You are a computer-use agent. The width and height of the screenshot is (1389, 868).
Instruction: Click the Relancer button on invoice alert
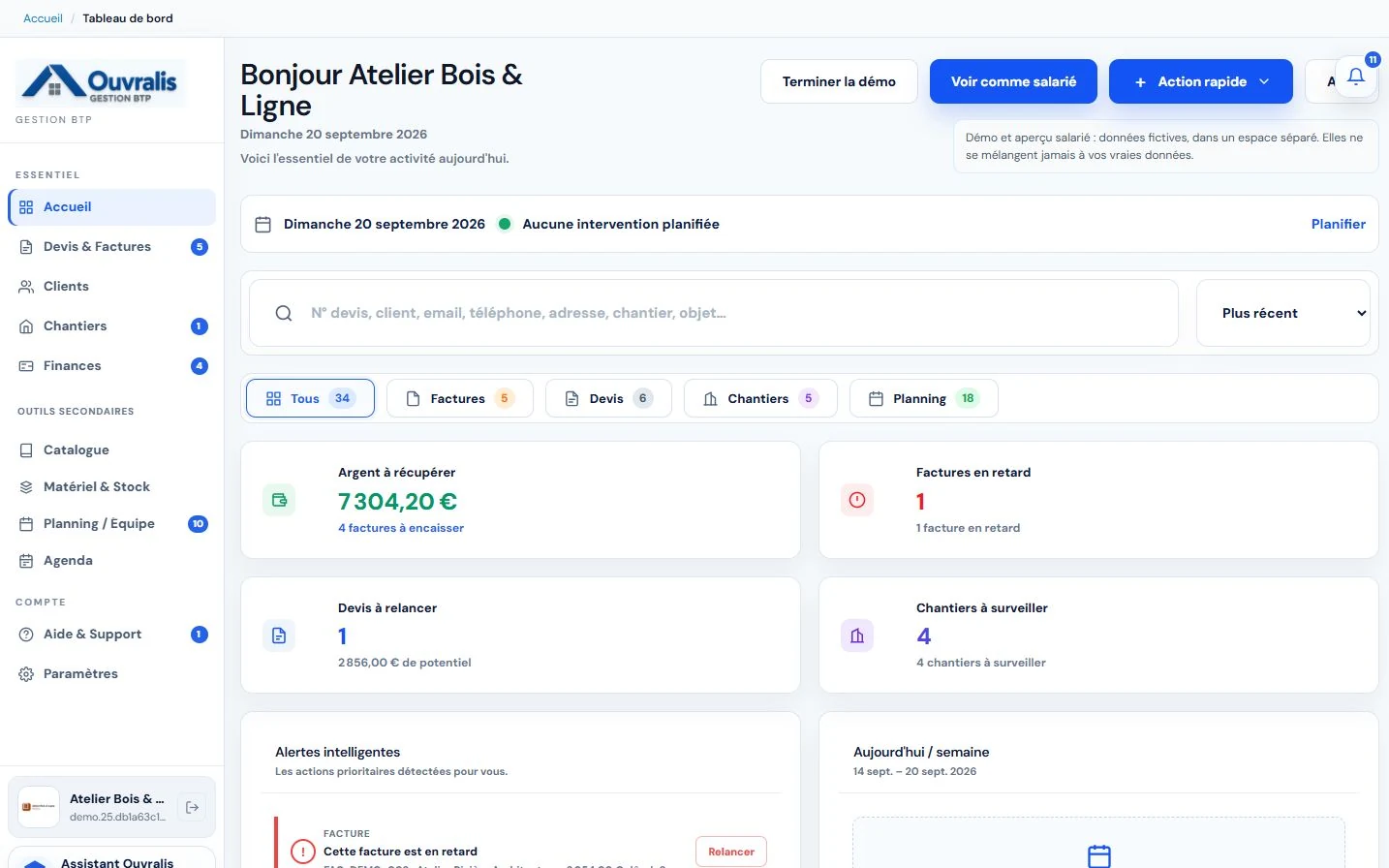[x=731, y=852]
